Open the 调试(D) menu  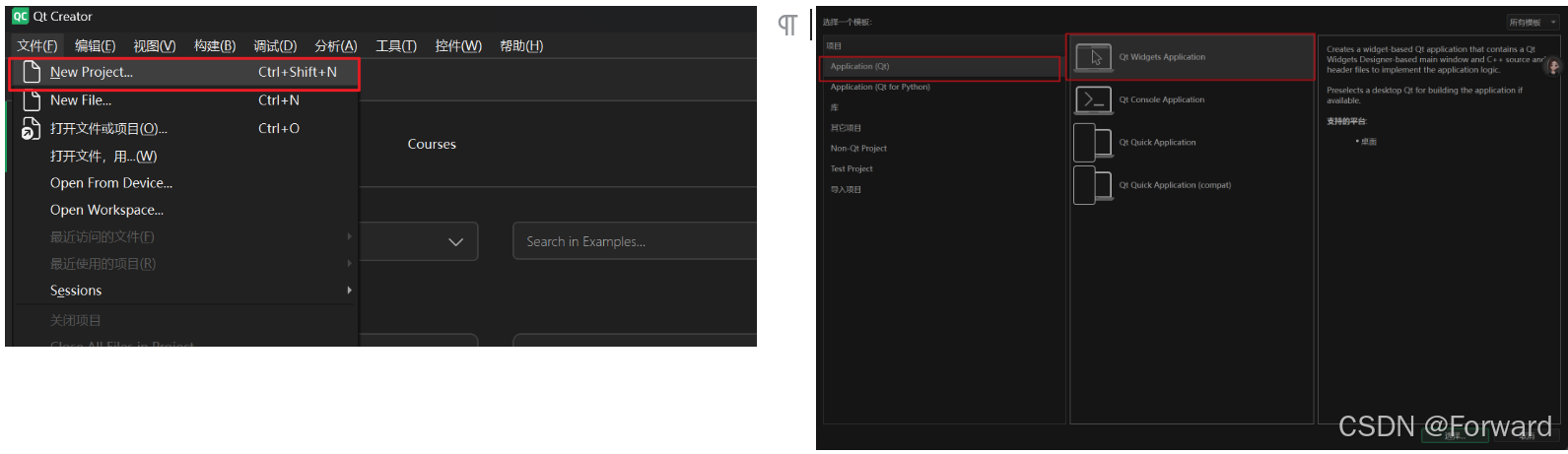tap(275, 45)
